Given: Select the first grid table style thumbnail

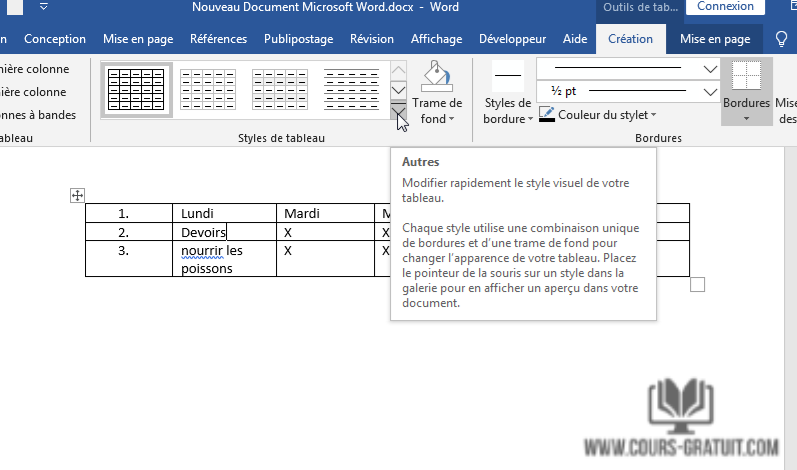Looking at the screenshot, I should point(136,90).
